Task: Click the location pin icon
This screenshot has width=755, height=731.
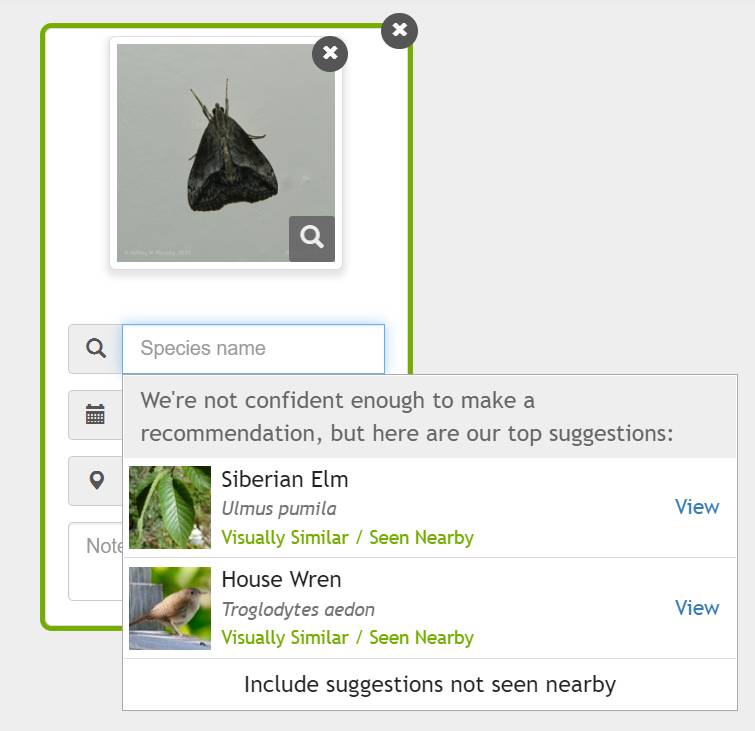Action: click(96, 481)
